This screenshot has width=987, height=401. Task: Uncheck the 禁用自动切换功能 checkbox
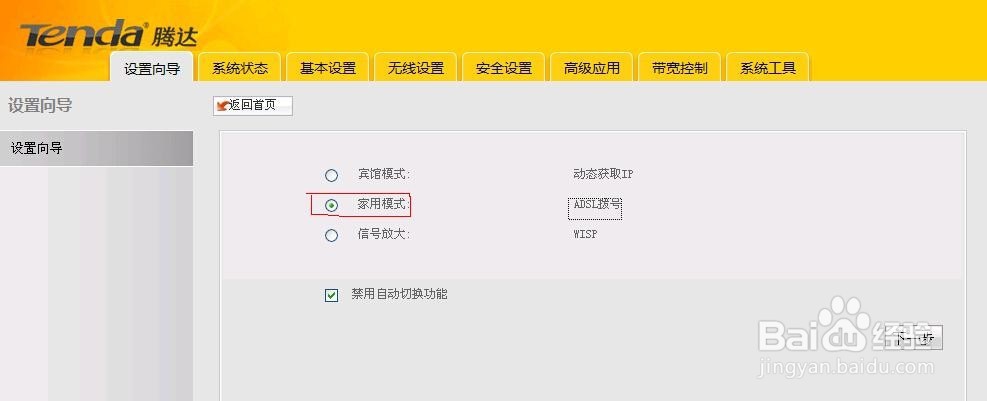pyautogui.click(x=332, y=295)
